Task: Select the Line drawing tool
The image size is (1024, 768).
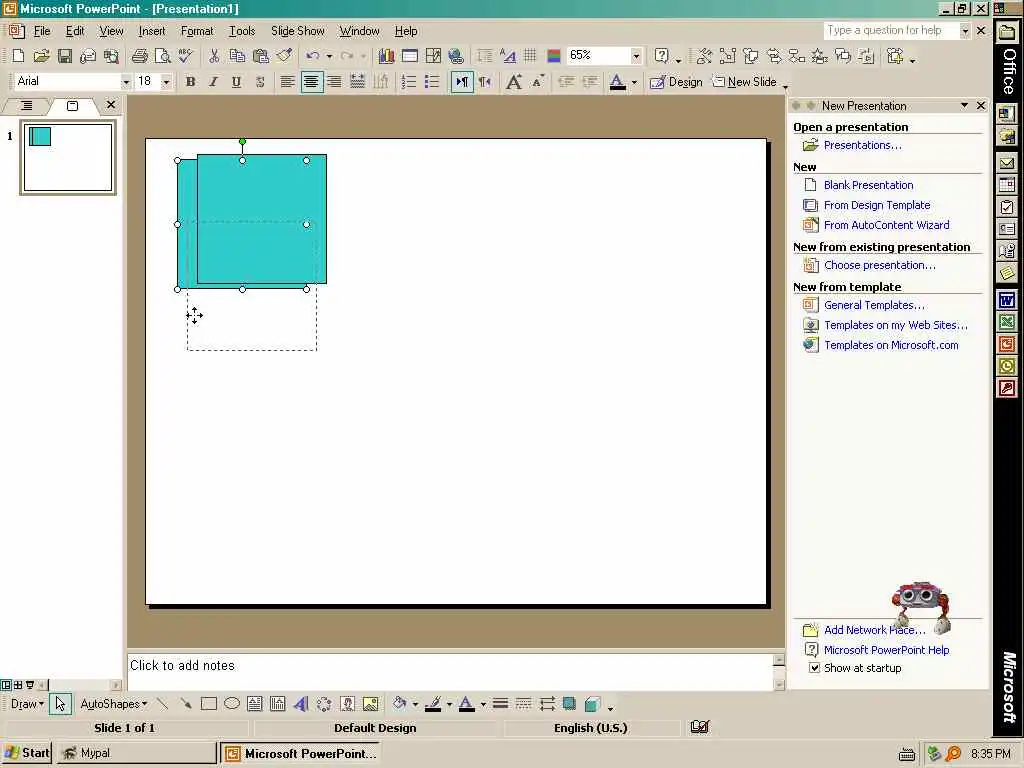Action: point(163,704)
